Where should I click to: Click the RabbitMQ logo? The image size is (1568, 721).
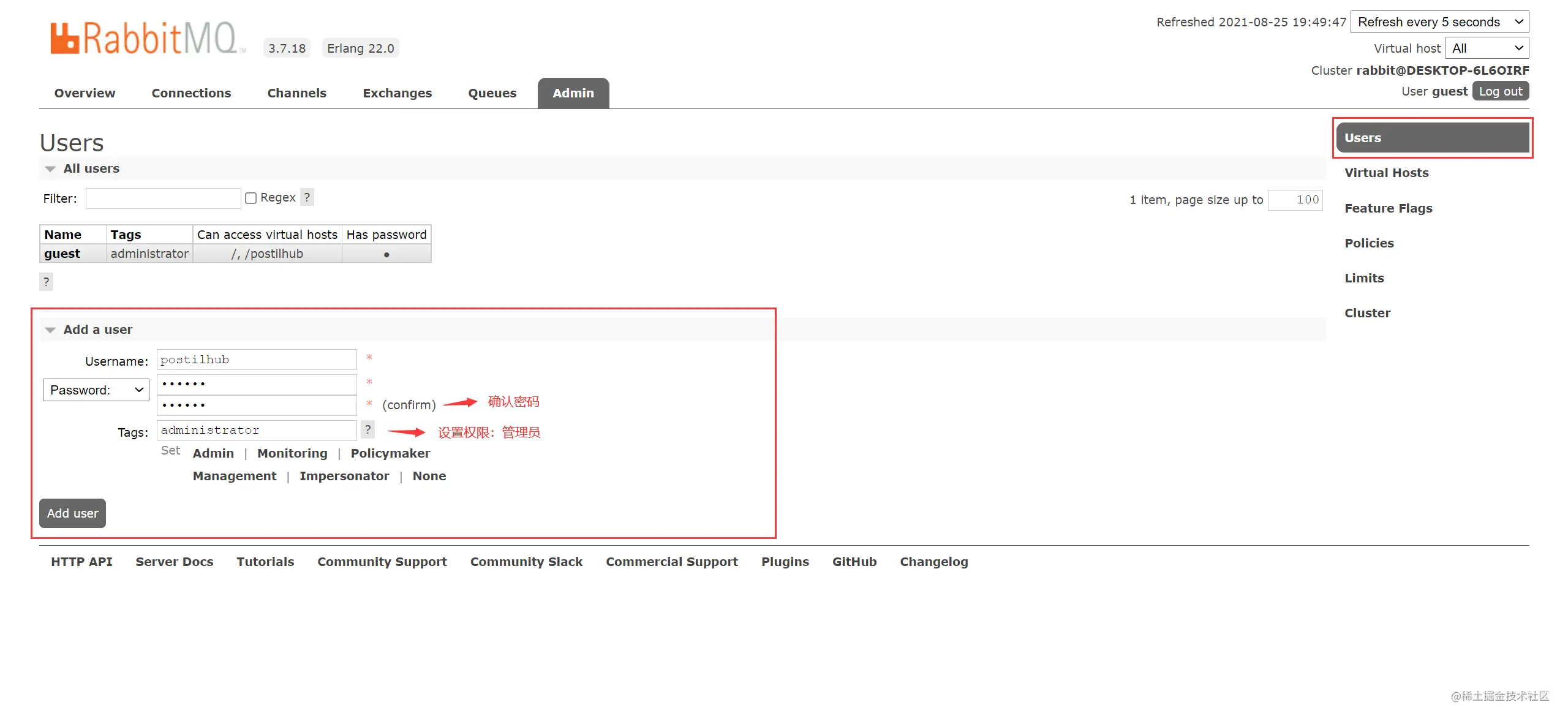(x=147, y=38)
